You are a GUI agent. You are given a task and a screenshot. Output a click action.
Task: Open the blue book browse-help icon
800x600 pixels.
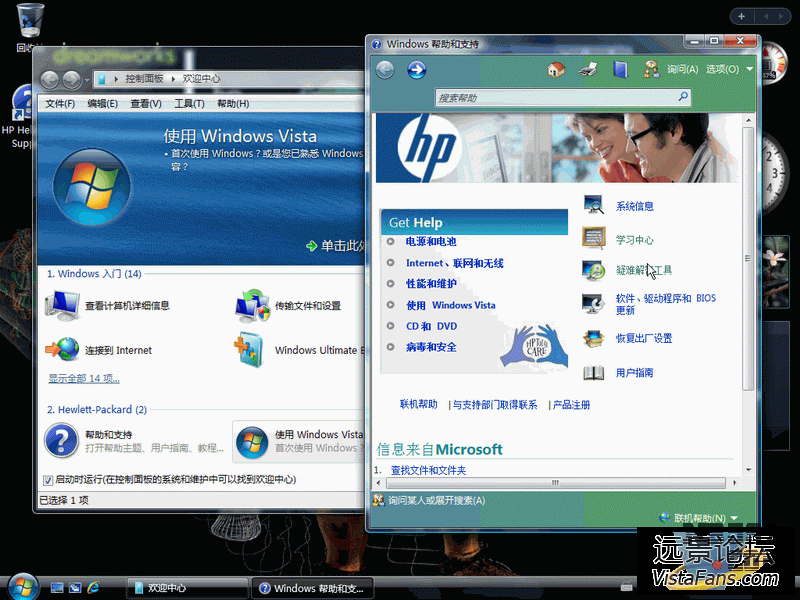click(x=620, y=69)
